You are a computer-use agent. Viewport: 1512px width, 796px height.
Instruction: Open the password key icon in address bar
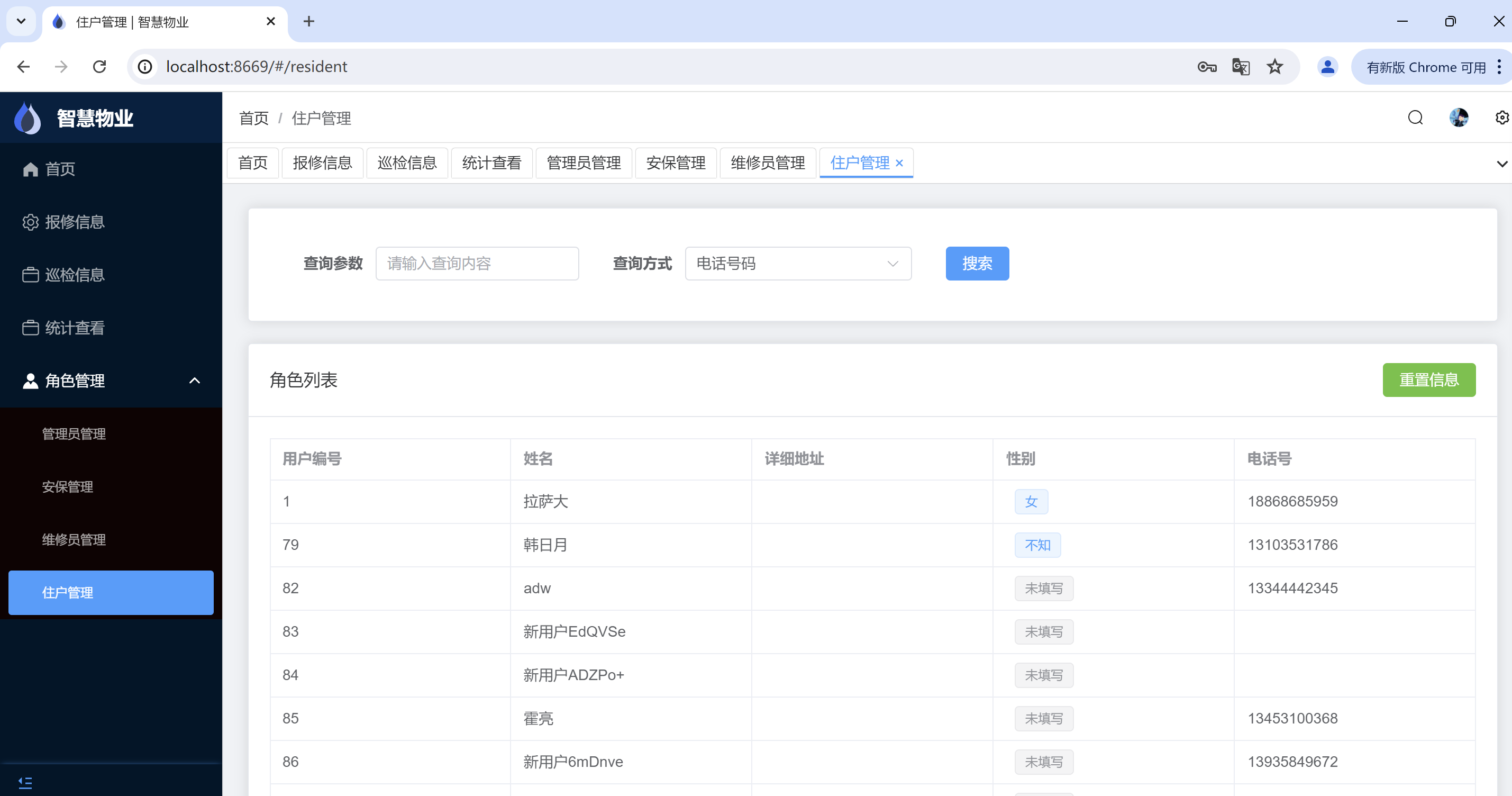pyautogui.click(x=1206, y=67)
